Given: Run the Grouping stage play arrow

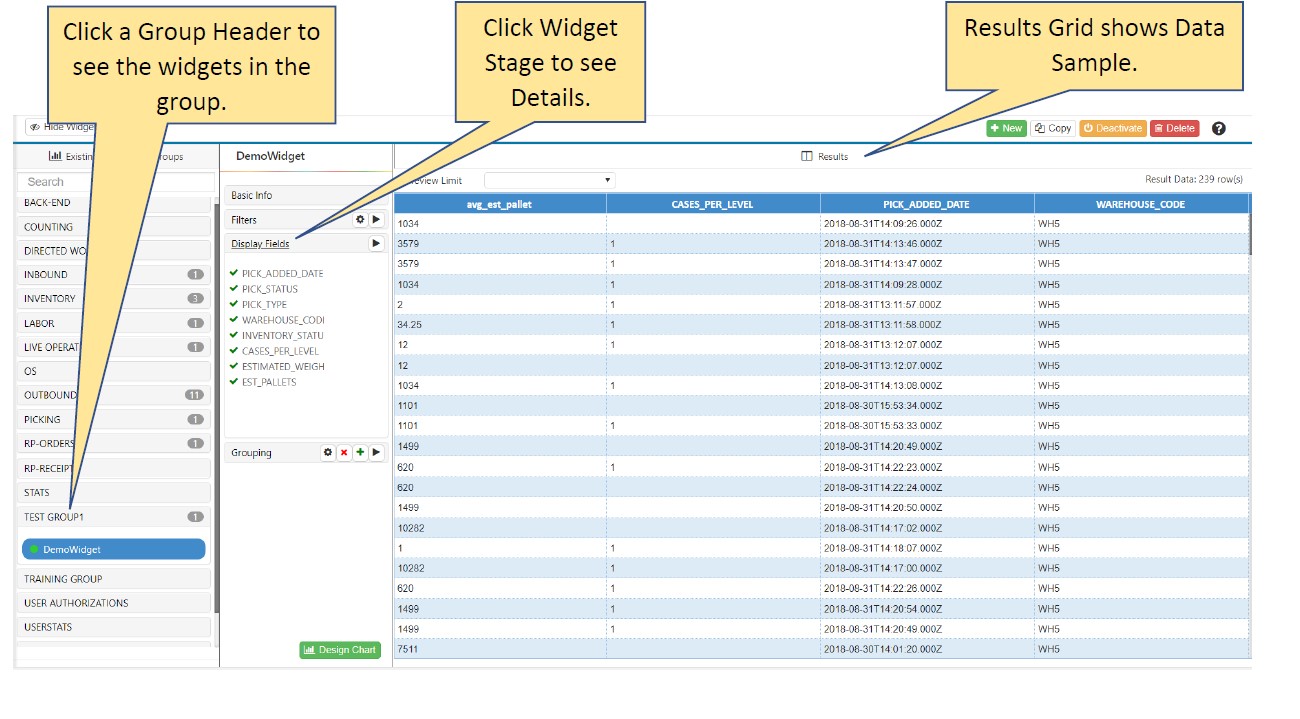Looking at the screenshot, I should (x=376, y=453).
